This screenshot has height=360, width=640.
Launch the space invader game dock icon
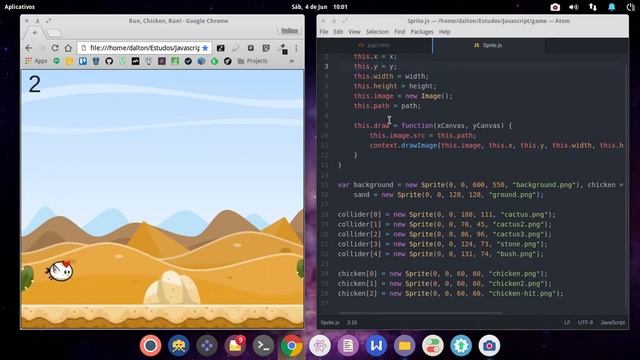[x=179, y=346]
